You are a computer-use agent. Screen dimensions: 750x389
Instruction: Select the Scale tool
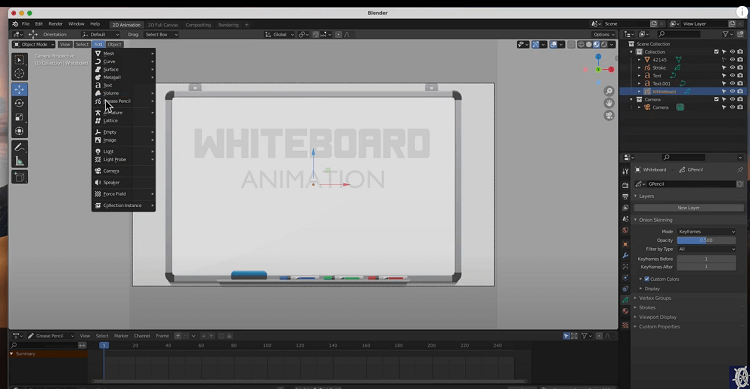point(19,117)
